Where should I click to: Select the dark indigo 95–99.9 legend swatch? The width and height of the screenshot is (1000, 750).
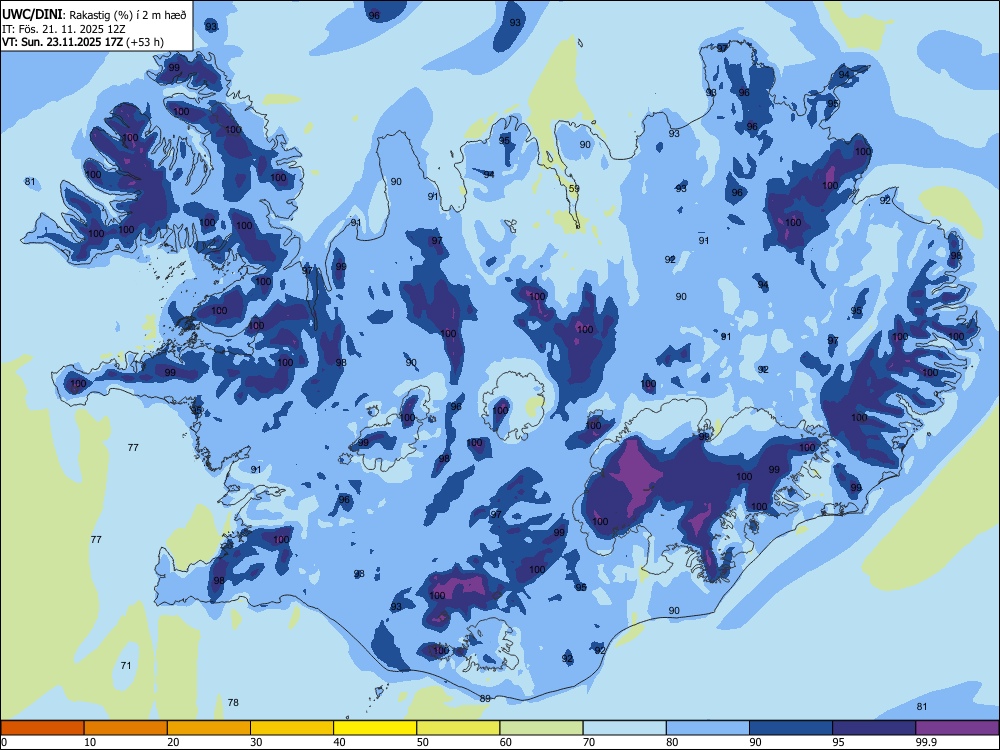(874, 728)
